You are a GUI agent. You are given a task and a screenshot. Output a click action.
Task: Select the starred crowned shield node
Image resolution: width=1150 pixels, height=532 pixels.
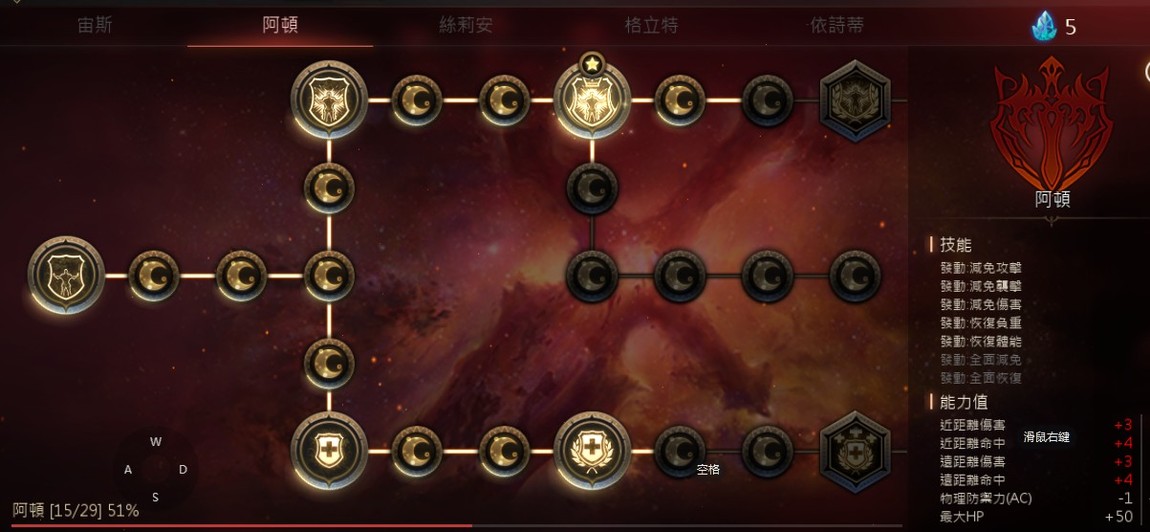click(x=592, y=100)
